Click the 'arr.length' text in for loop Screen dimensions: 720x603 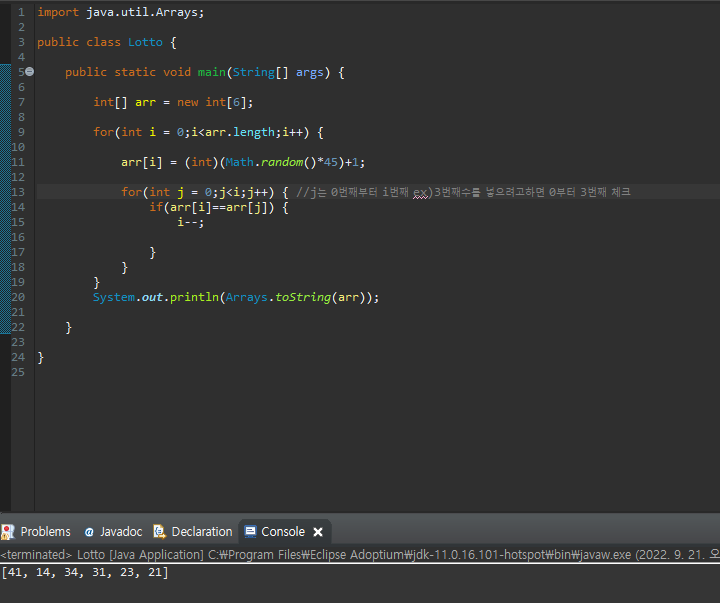[240, 132]
